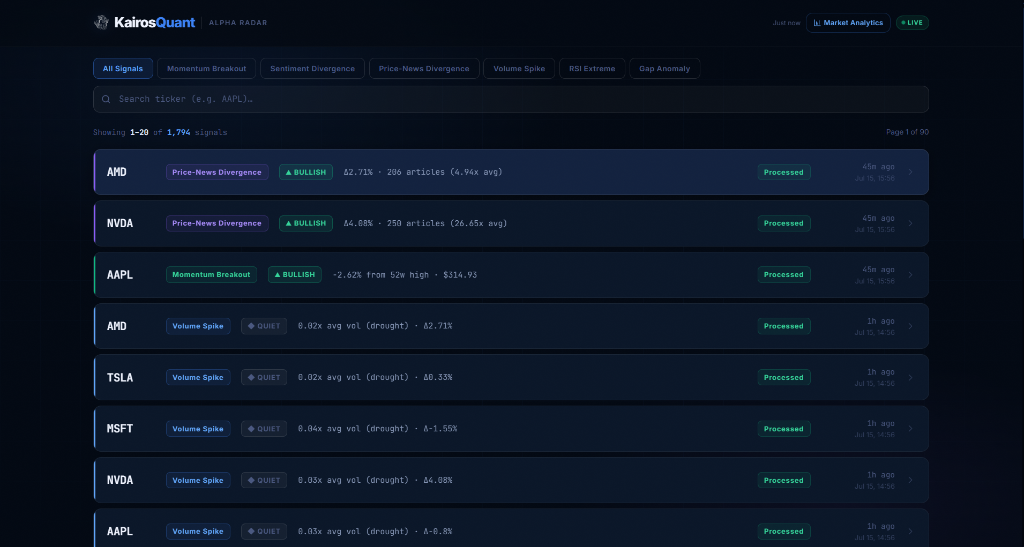
Task: Expand NVDA Price-News Divergence row chevron
Action: coord(910,223)
